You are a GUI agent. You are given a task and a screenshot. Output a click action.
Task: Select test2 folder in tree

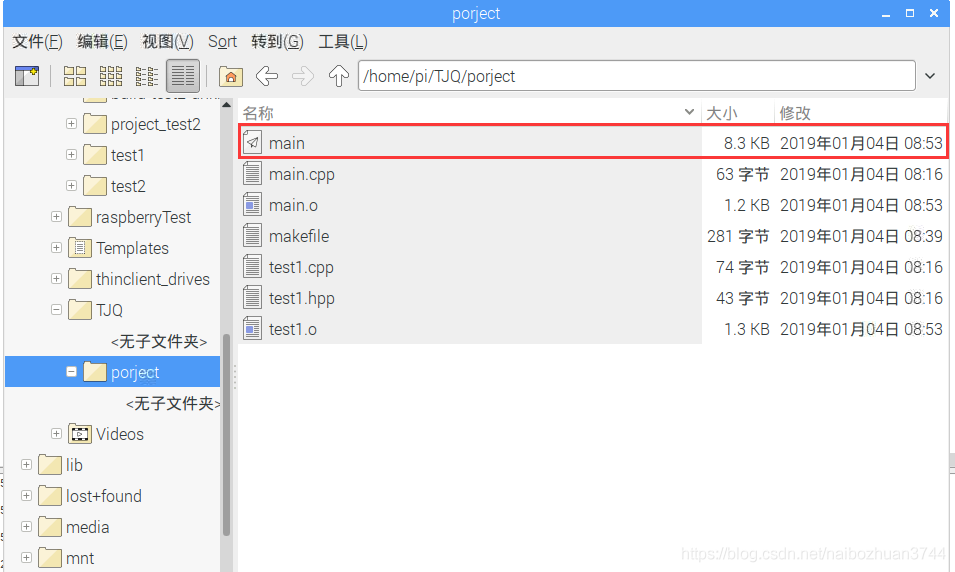coord(128,186)
